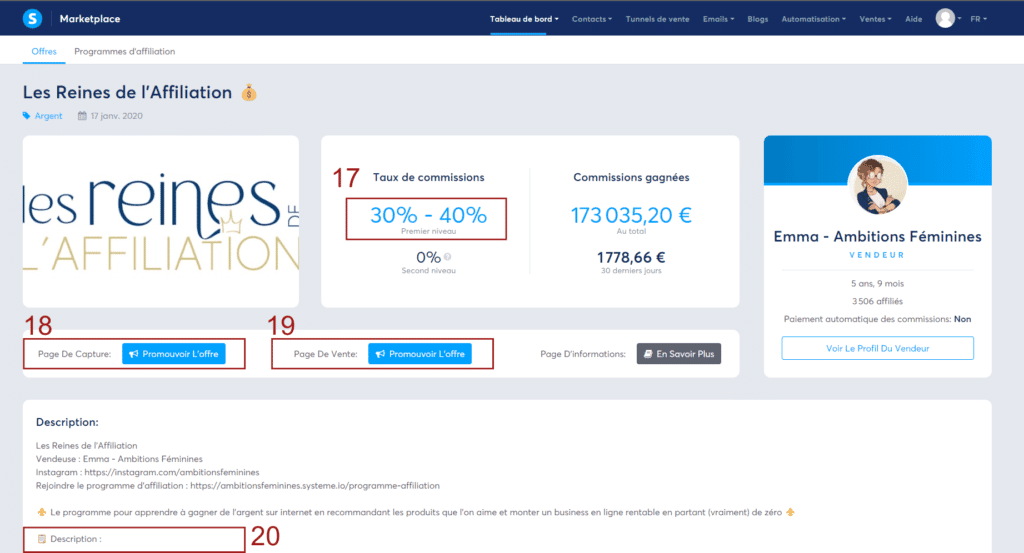
Task: Expand the Contacts menu
Action: [592, 19]
